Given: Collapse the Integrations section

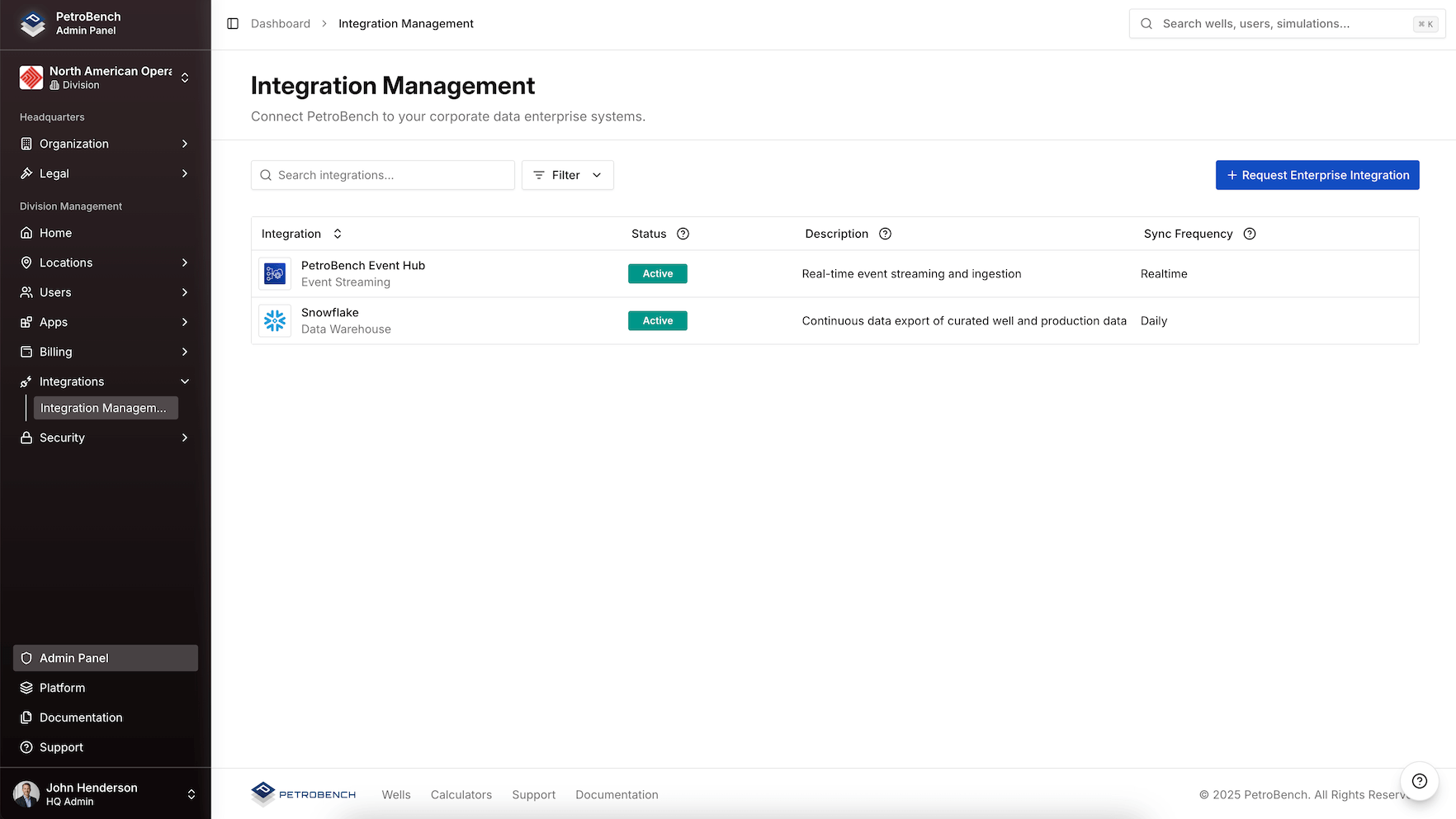Looking at the screenshot, I should (183, 381).
